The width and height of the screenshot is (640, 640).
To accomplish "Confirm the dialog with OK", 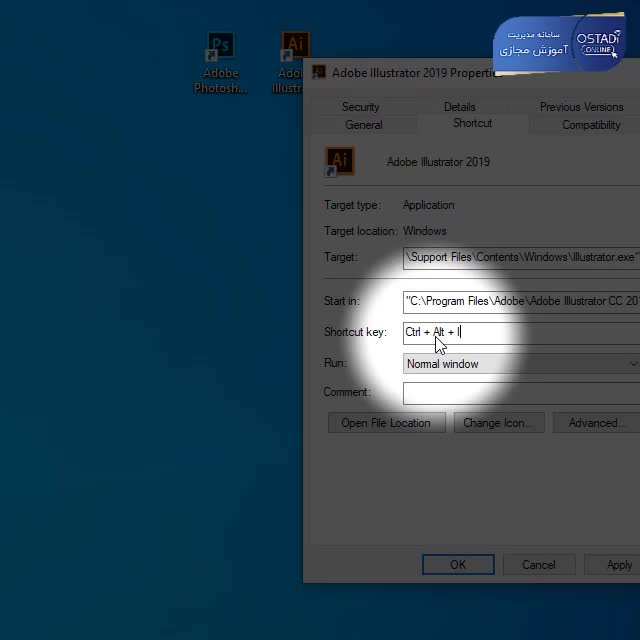I will click(x=457, y=565).
